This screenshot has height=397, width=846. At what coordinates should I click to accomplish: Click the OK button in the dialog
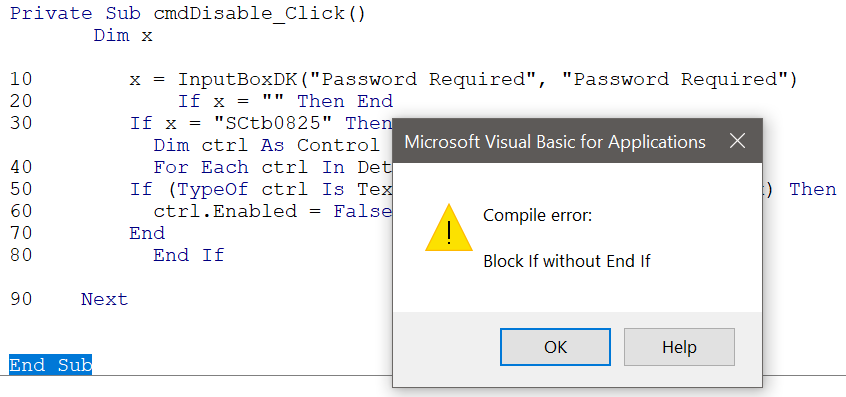(x=555, y=347)
